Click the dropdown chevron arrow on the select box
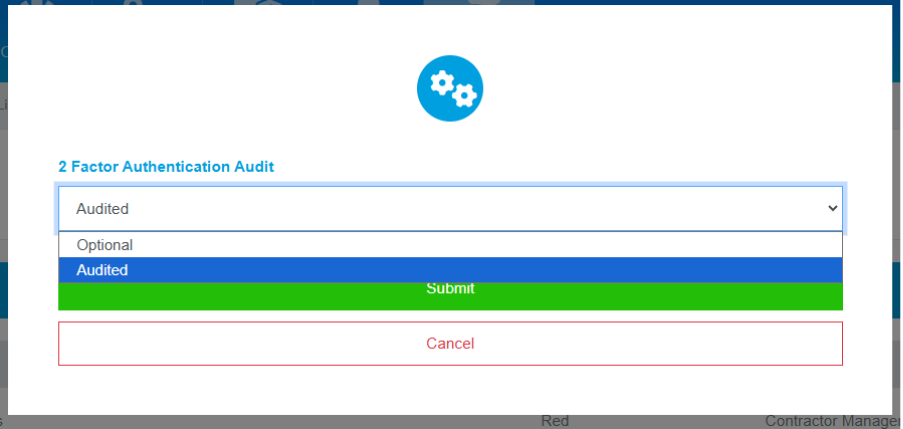 (x=832, y=208)
